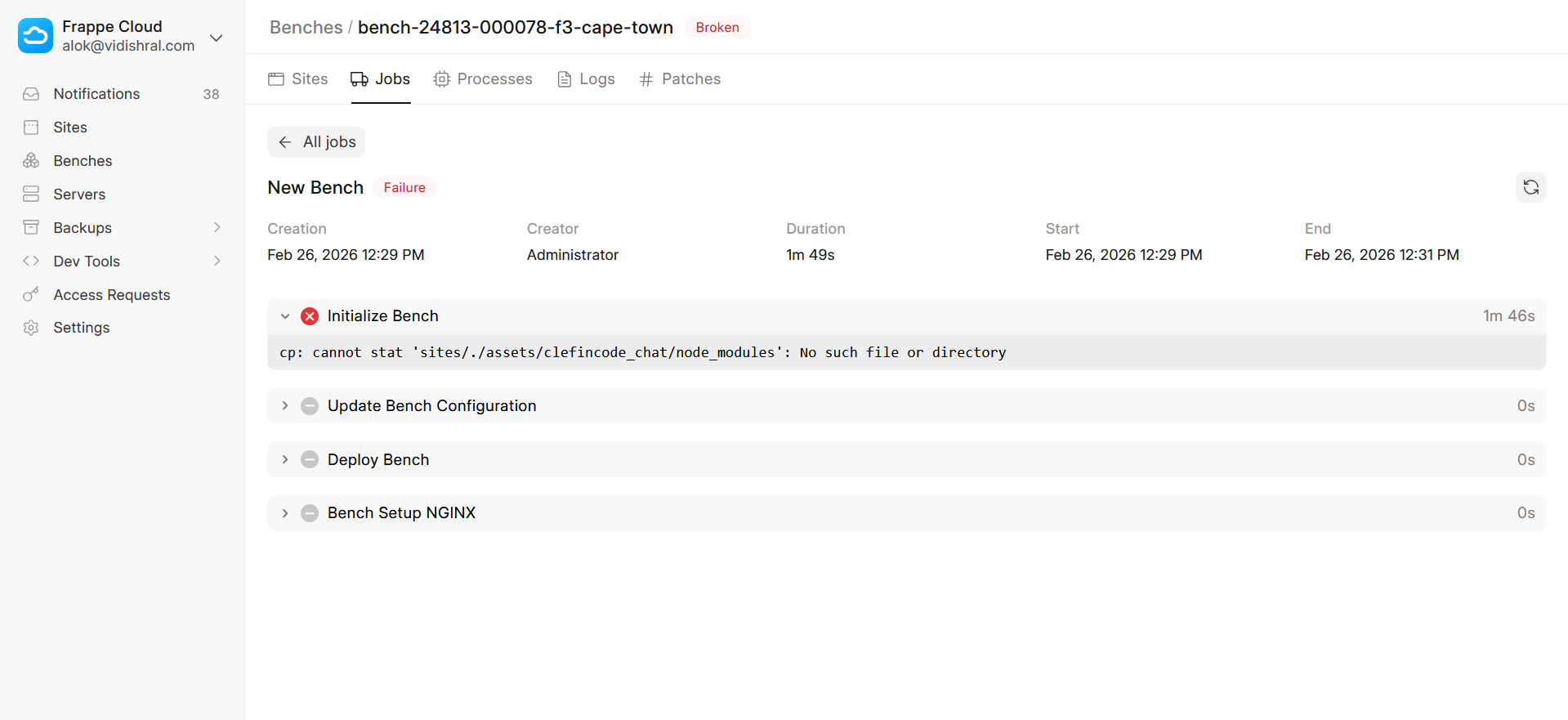The width and height of the screenshot is (1568, 720).
Task: Expand the Deploy Bench step
Action: (285, 460)
